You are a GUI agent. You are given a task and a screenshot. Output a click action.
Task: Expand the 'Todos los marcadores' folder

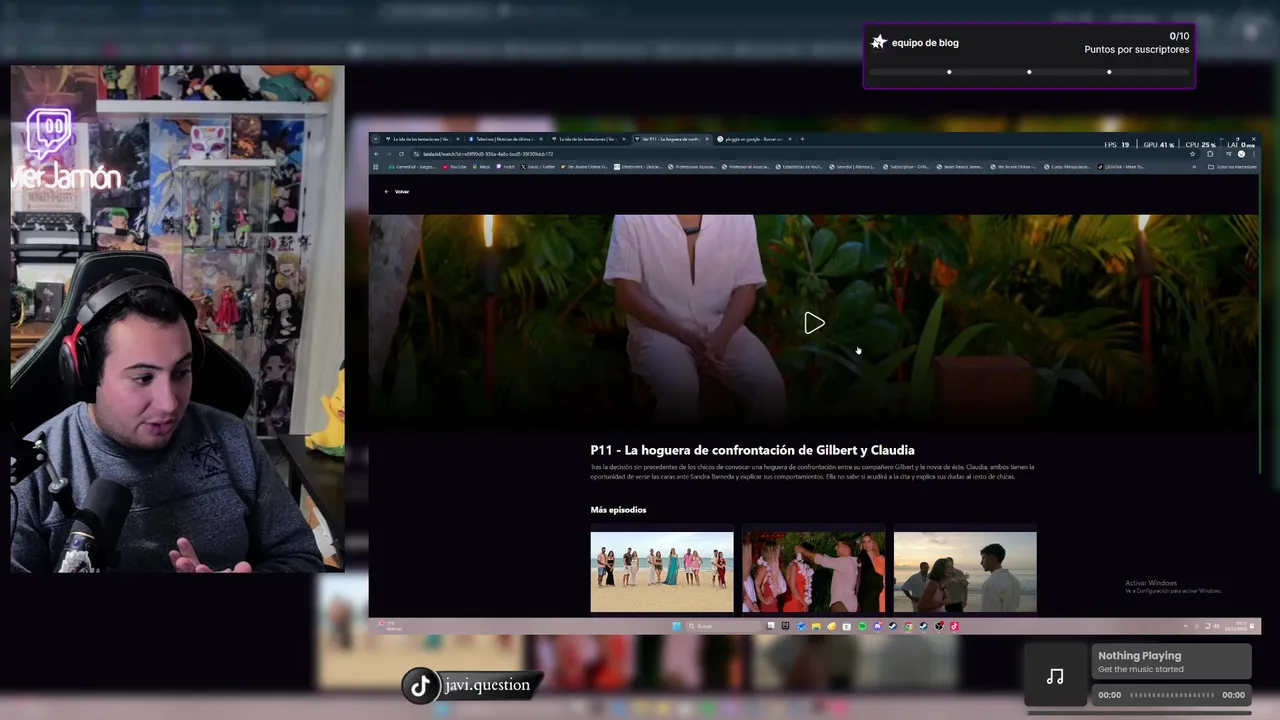point(1233,167)
